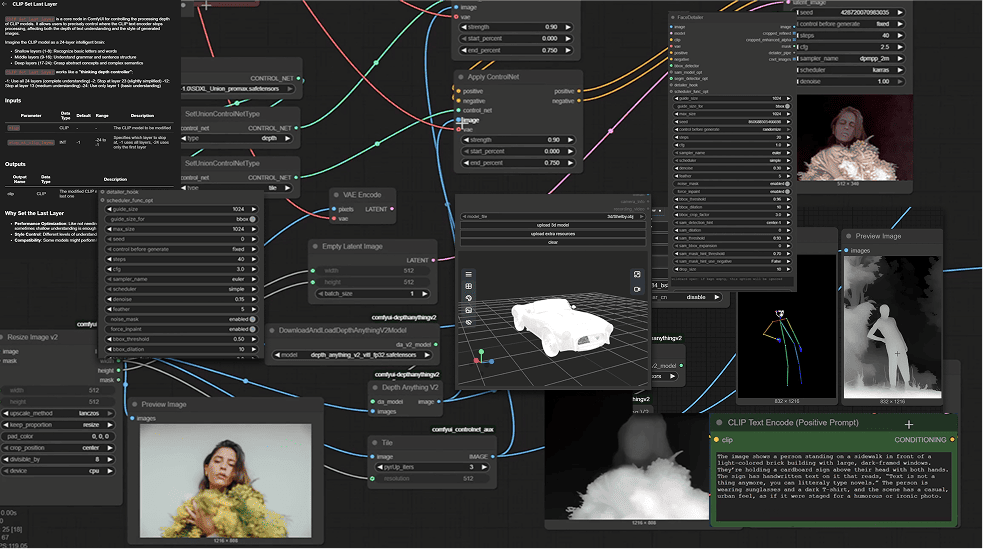This screenshot has height=549, width=983.
Task: Click the IMAGE output port of Tile node
Action: click(493, 456)
